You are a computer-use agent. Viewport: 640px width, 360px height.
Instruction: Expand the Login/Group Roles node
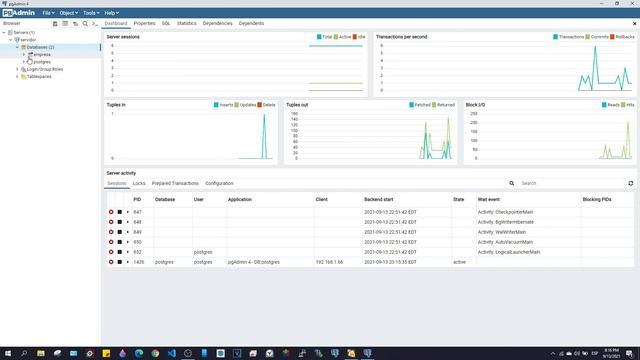[17, 69]
